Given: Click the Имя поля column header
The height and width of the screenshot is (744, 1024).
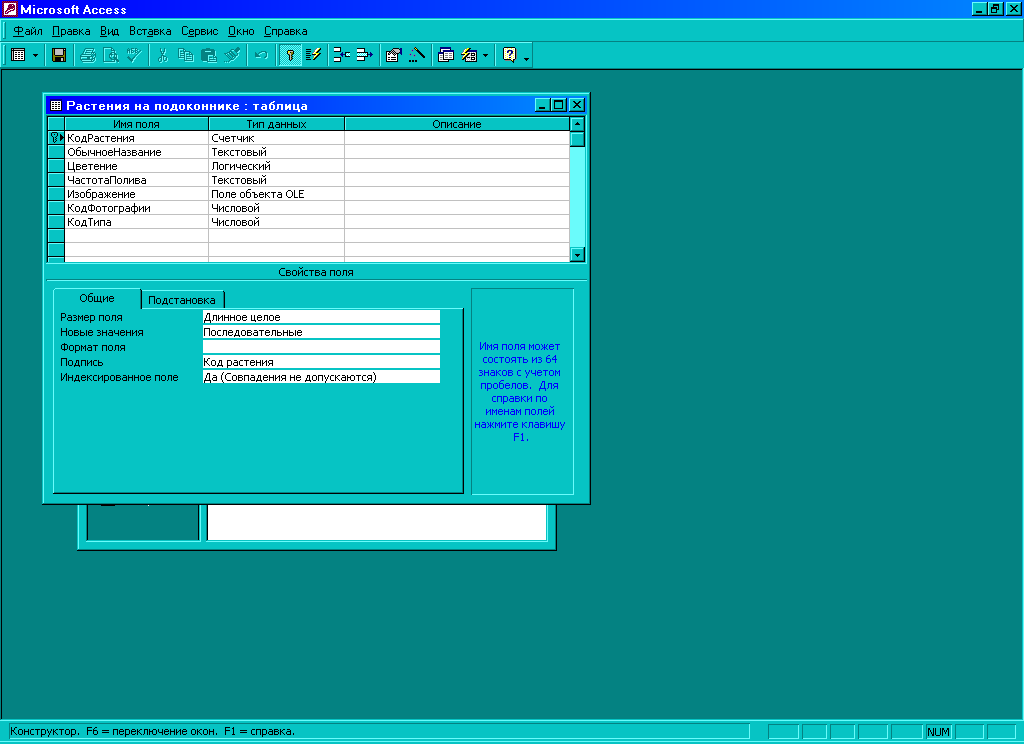Looking at the screenshot, I should 136,124.
